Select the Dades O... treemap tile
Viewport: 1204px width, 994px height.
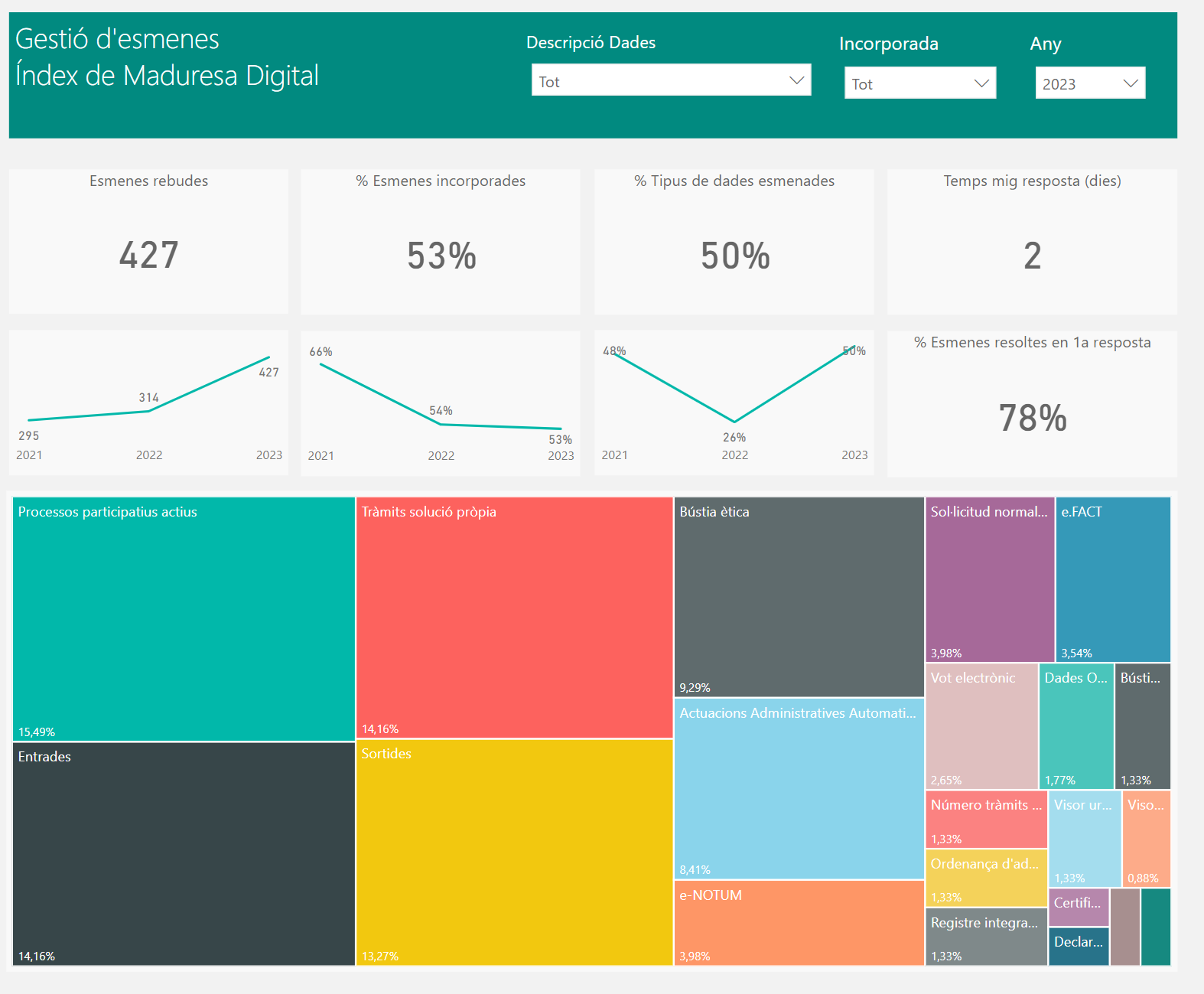click(1076, 726)
